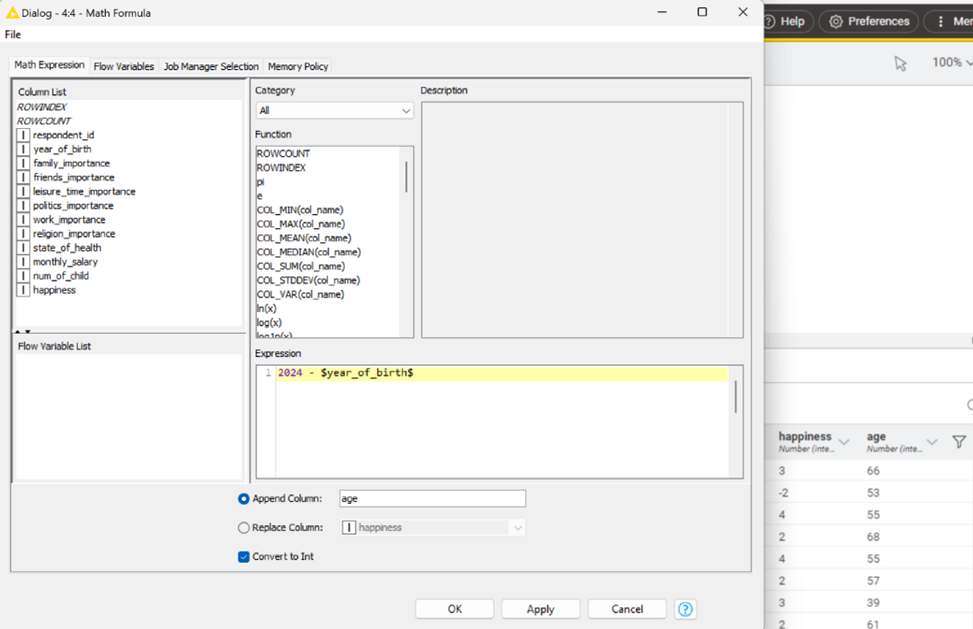Click age value 39 in the table
Screen dimensions: 973x629
[873, 603]
